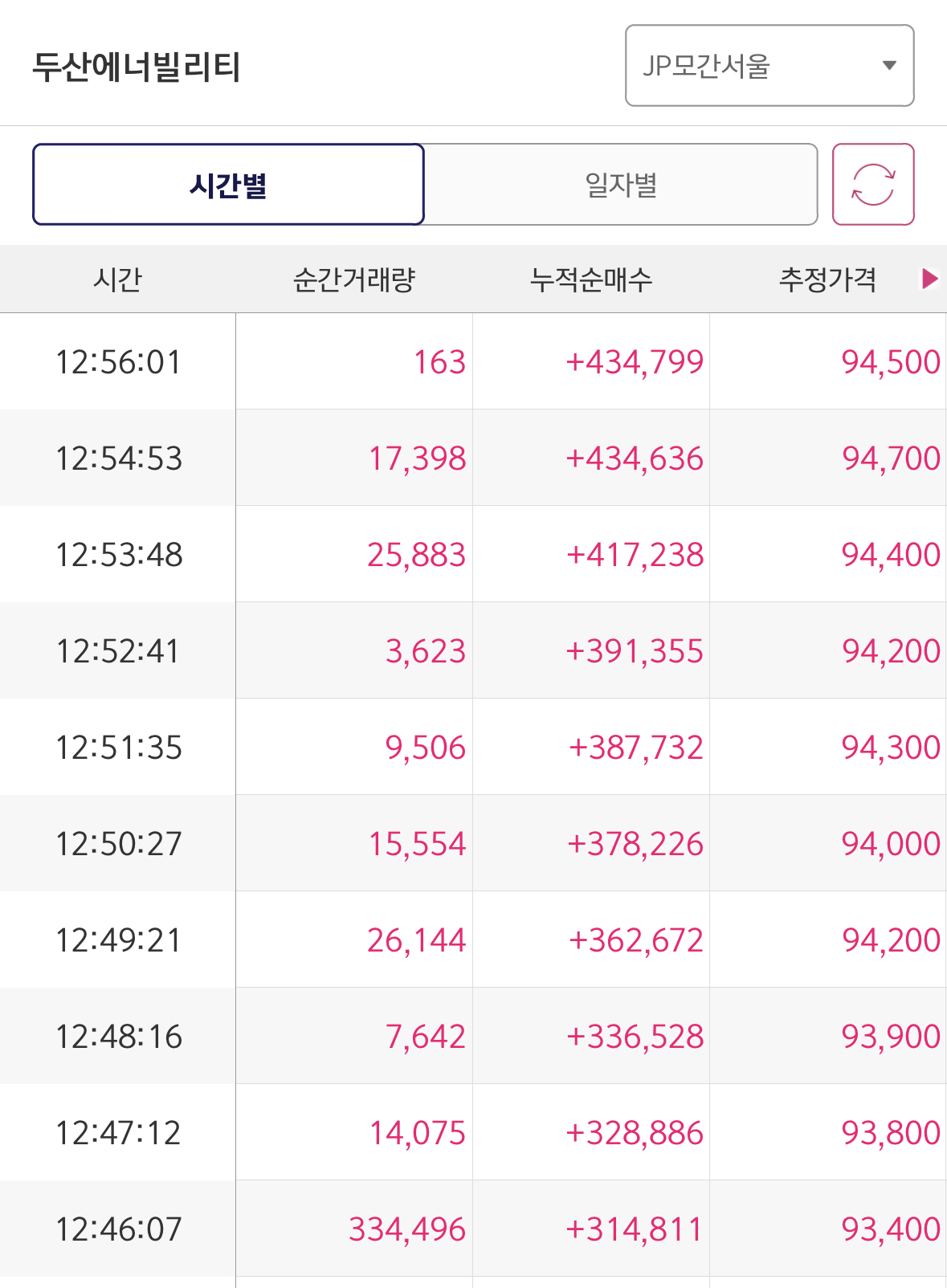Click the 누적순매수 column header

point(590,279)
